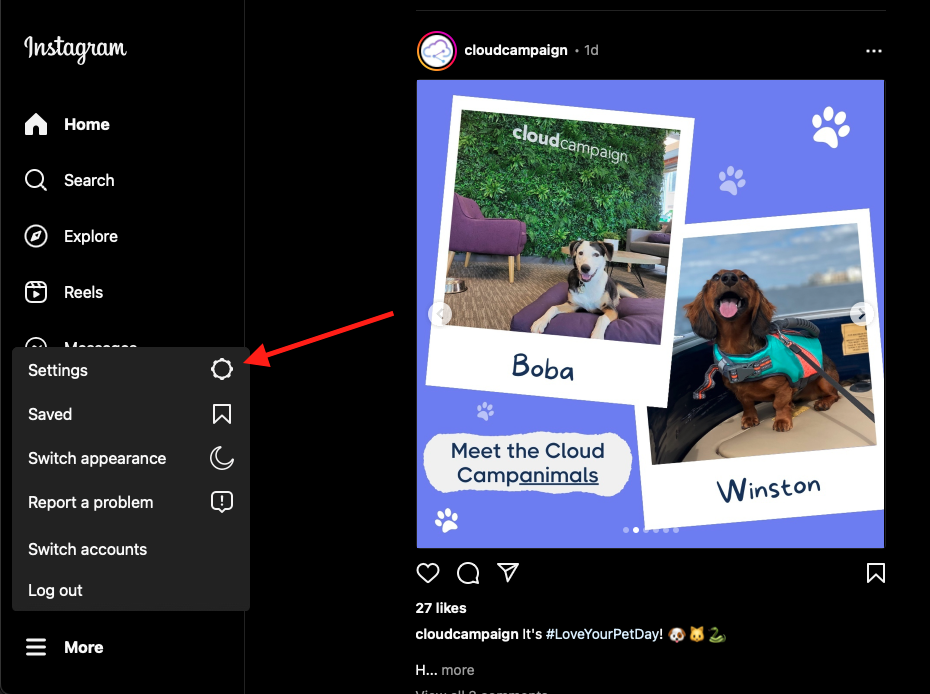Screen dimensions: 930x694
Task: Click the Settings gear icon
Action: 222,369
